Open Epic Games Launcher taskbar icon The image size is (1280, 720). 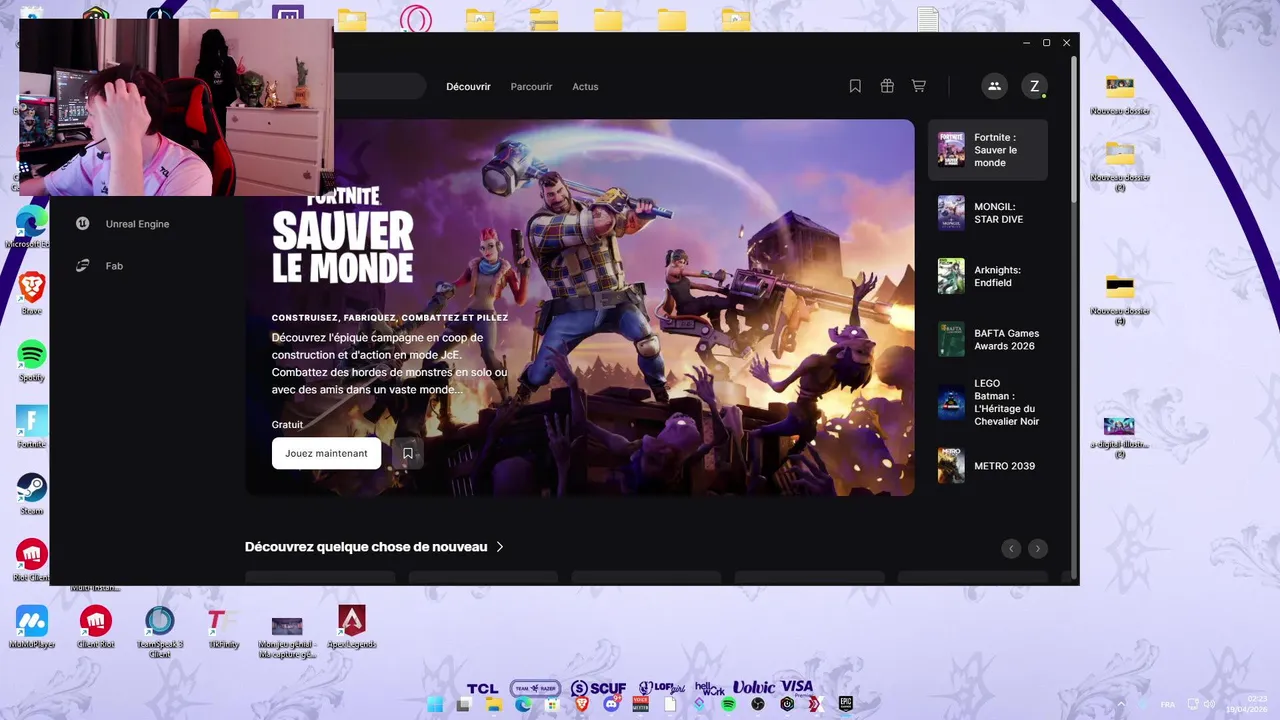coord(845,704)
